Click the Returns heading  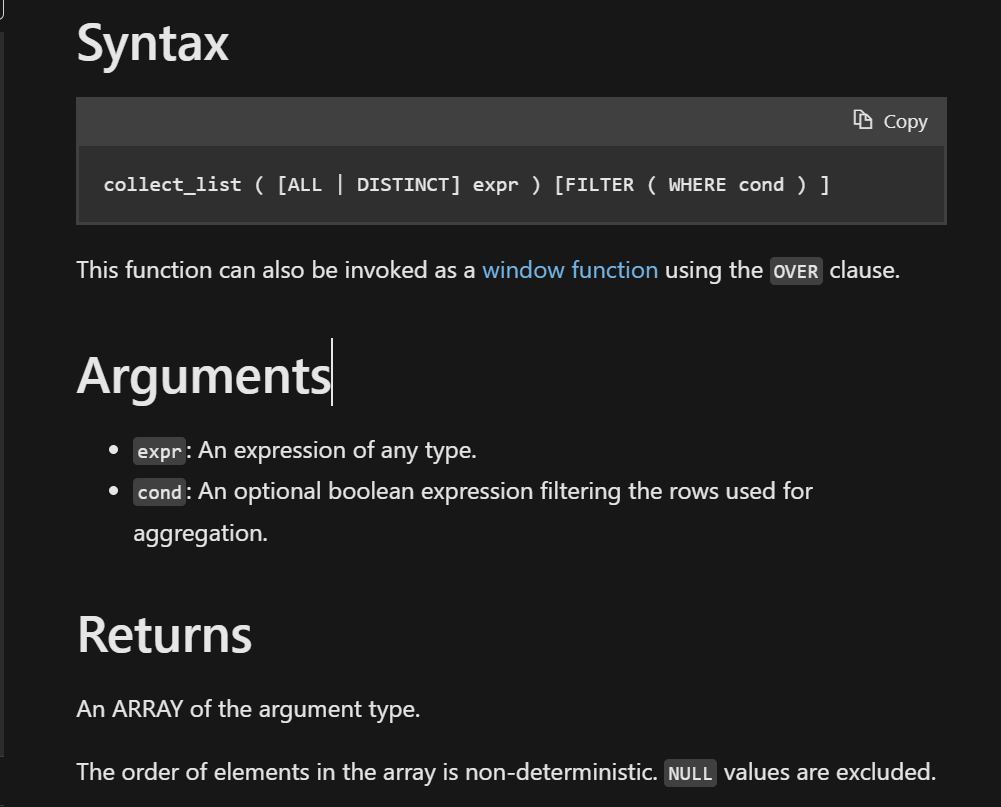point(163,634)
